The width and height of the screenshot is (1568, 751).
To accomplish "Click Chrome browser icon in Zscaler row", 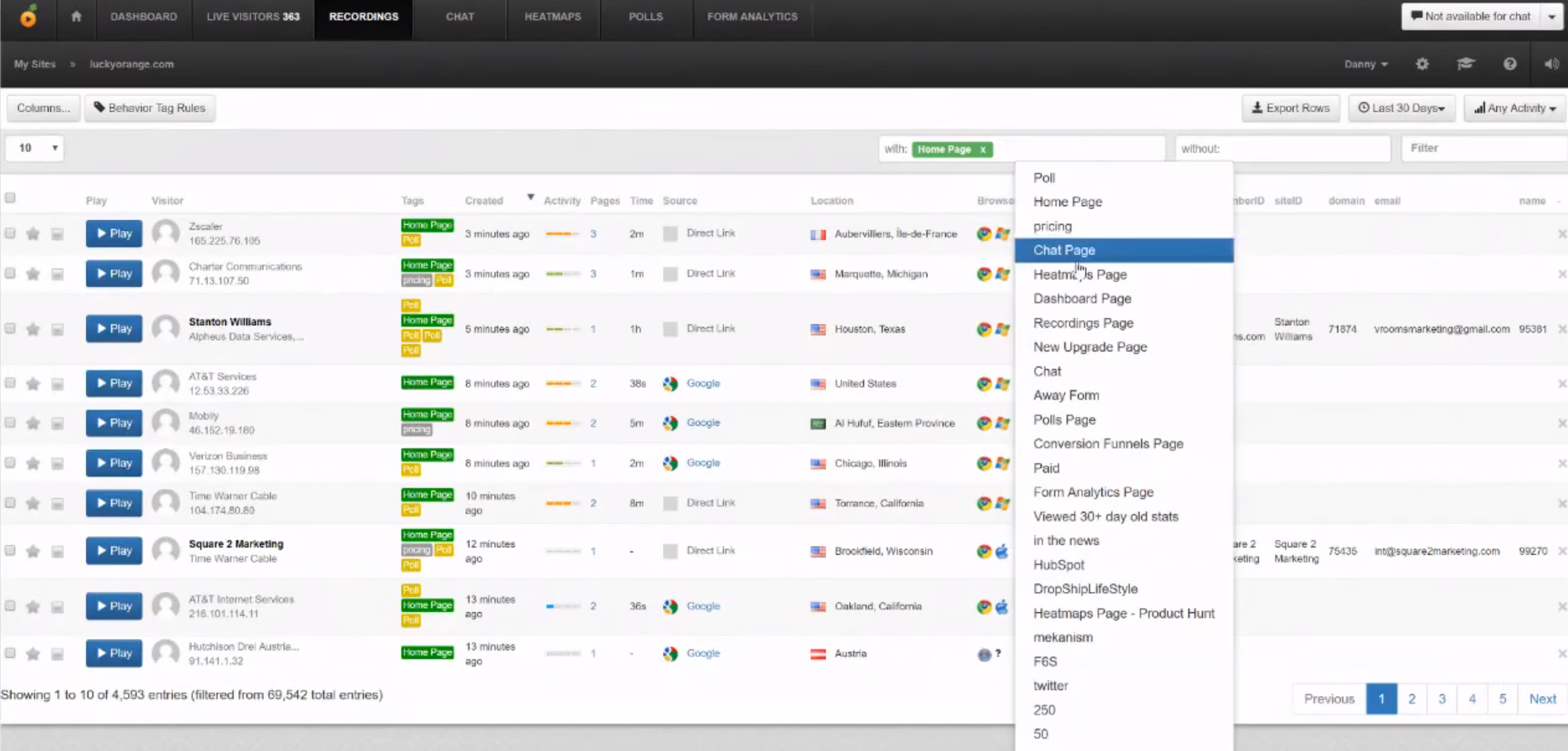I will point(984,234).
